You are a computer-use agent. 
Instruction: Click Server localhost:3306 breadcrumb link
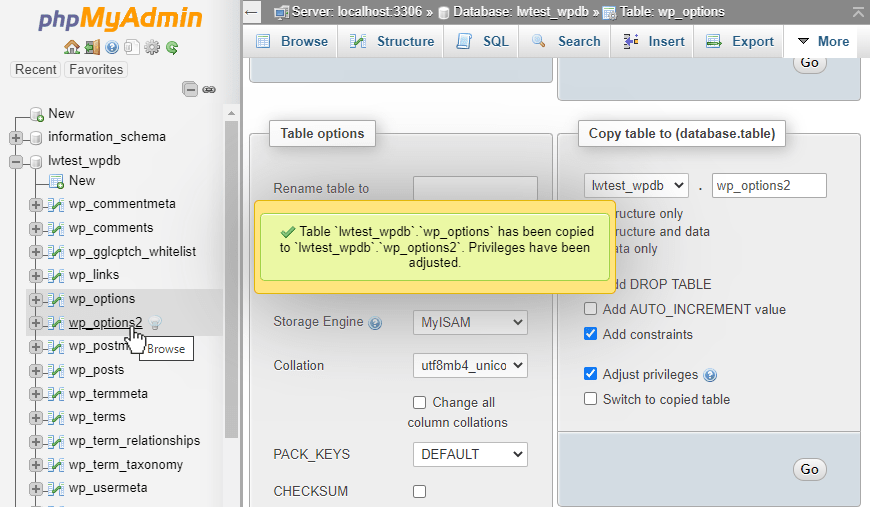coord(357,12)
